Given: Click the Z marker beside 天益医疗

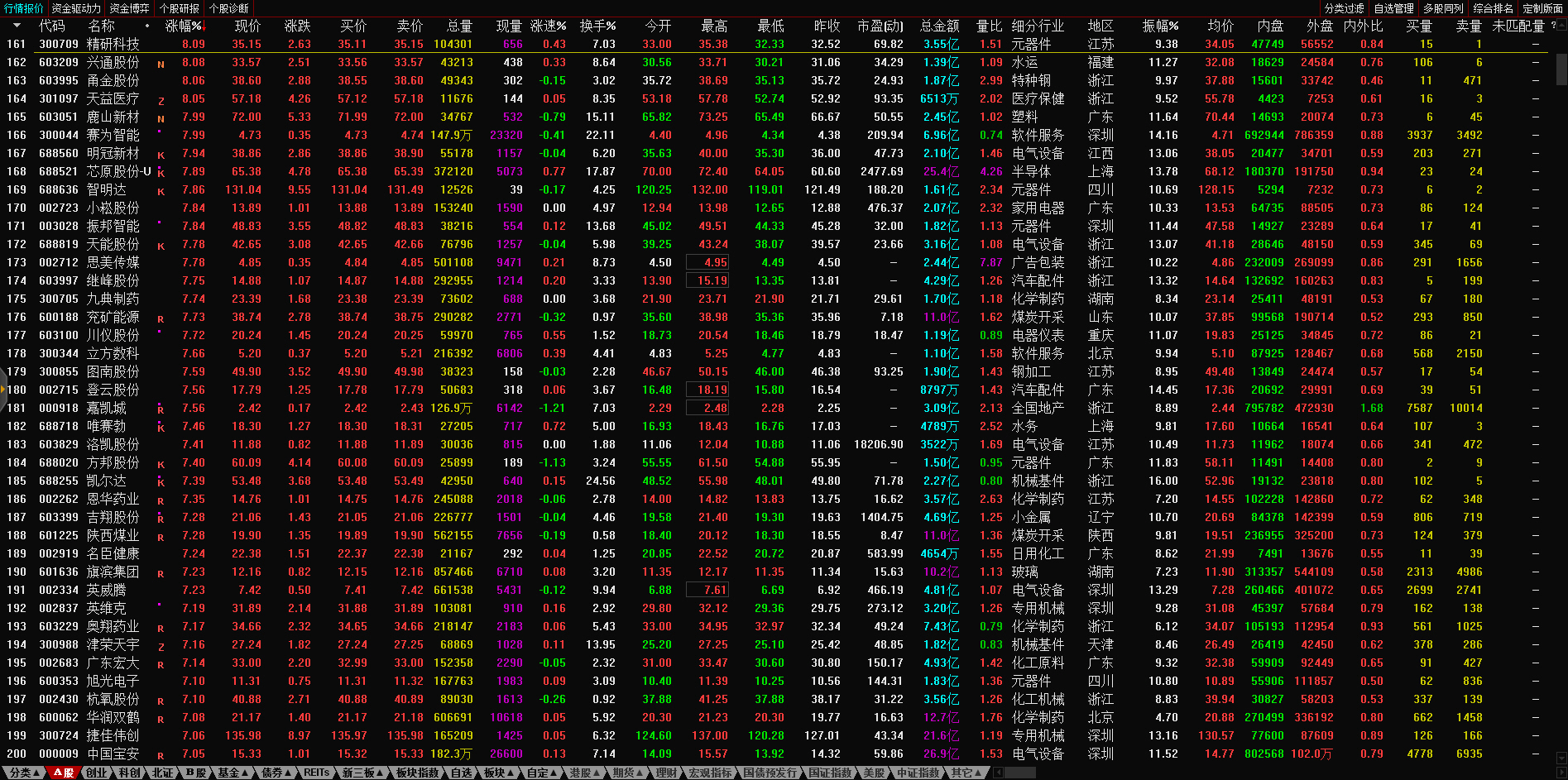Looking at the screenshot, I should pos(161,100).
